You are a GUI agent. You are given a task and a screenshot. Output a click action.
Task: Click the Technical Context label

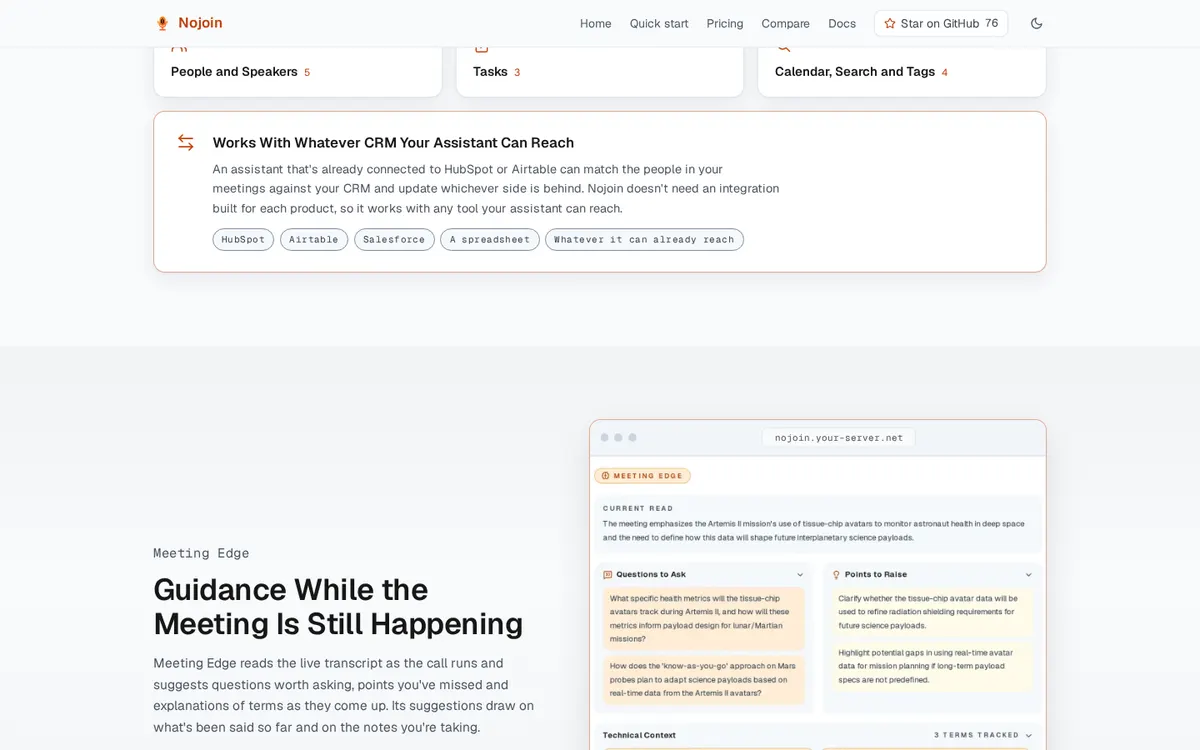tap(639, 735)
